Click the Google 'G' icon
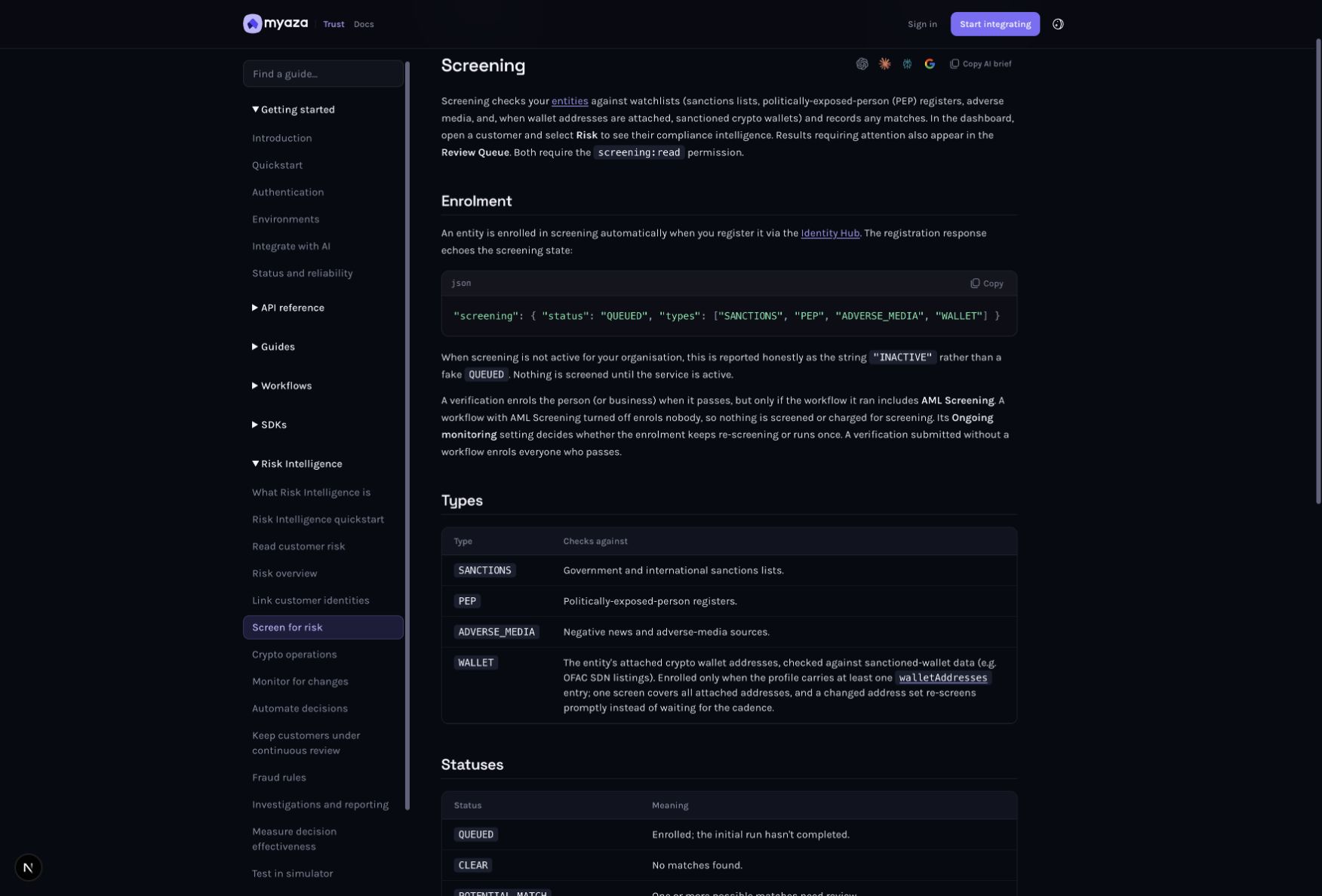The height and width of the screenshot is (896, 1322). click(930, 64)
